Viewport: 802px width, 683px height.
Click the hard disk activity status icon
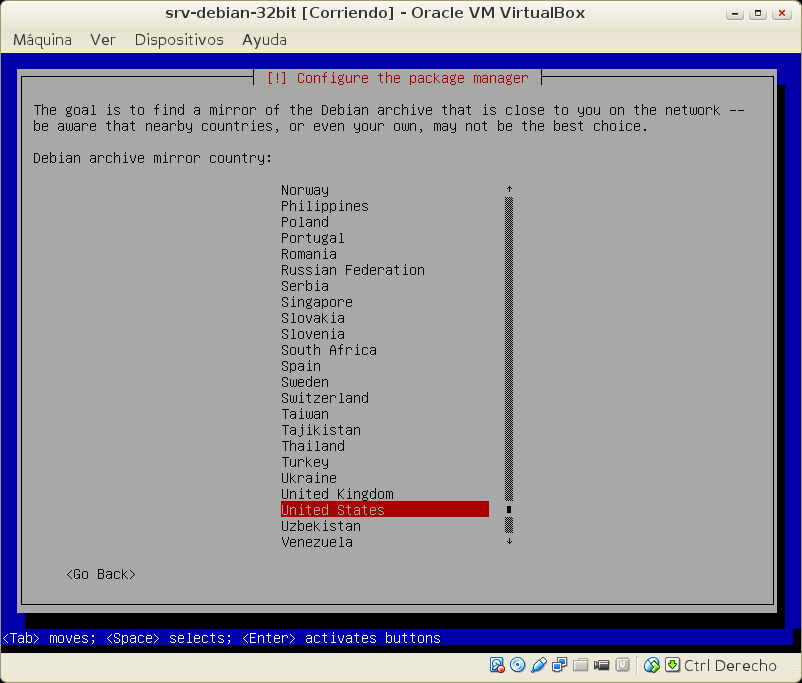pos(497,665)
